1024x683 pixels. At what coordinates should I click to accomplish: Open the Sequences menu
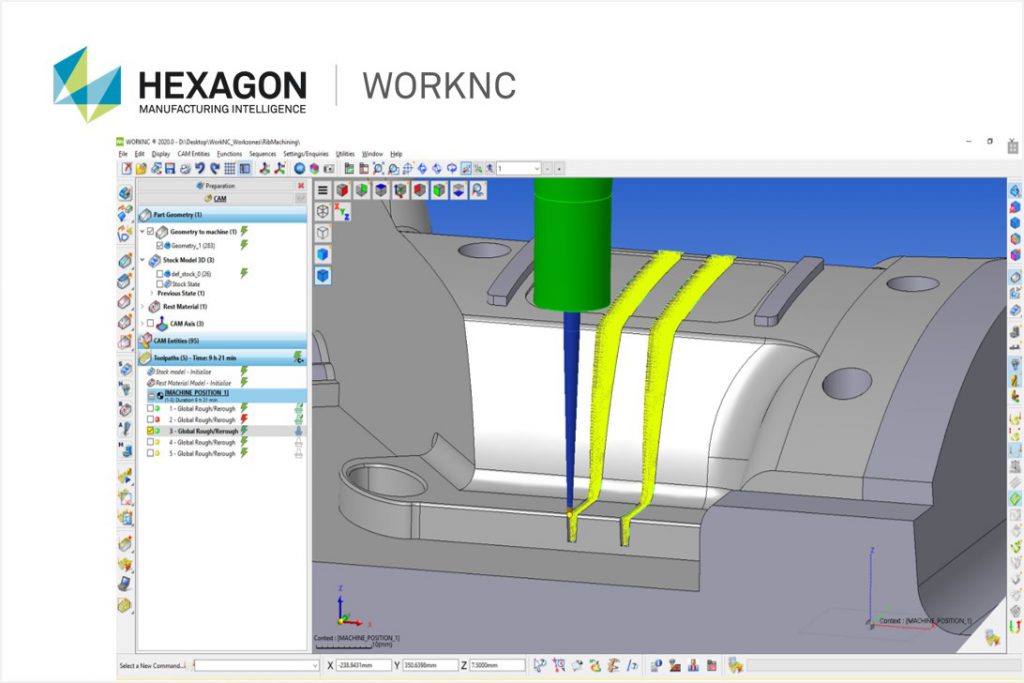tap(263, 154)
